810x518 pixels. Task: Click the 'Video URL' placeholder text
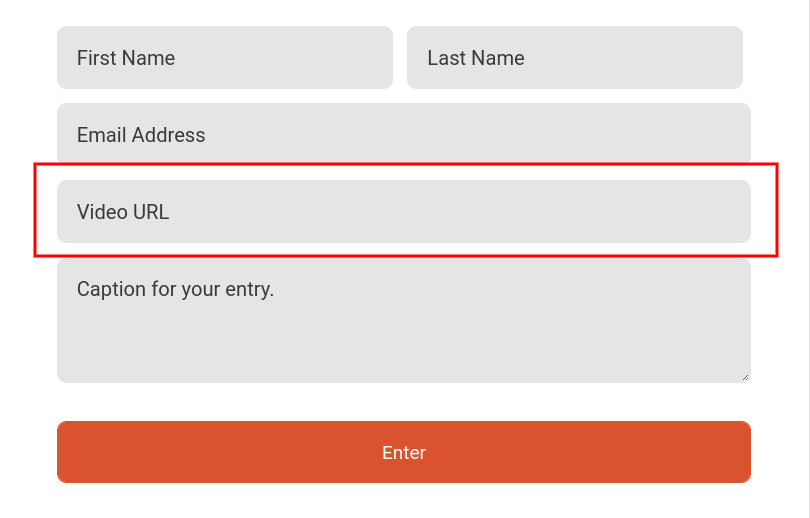point(123,212)
